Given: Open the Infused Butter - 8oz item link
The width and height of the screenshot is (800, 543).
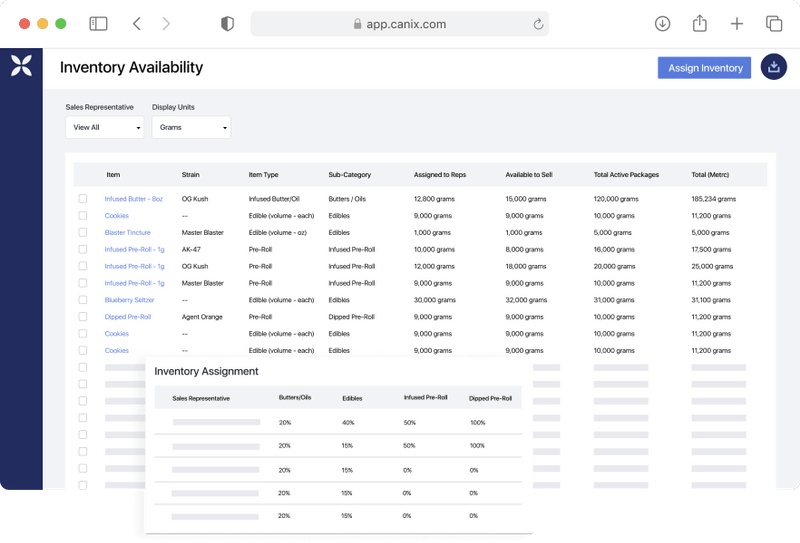Looking at the screenshot, I should pos(134,199).
